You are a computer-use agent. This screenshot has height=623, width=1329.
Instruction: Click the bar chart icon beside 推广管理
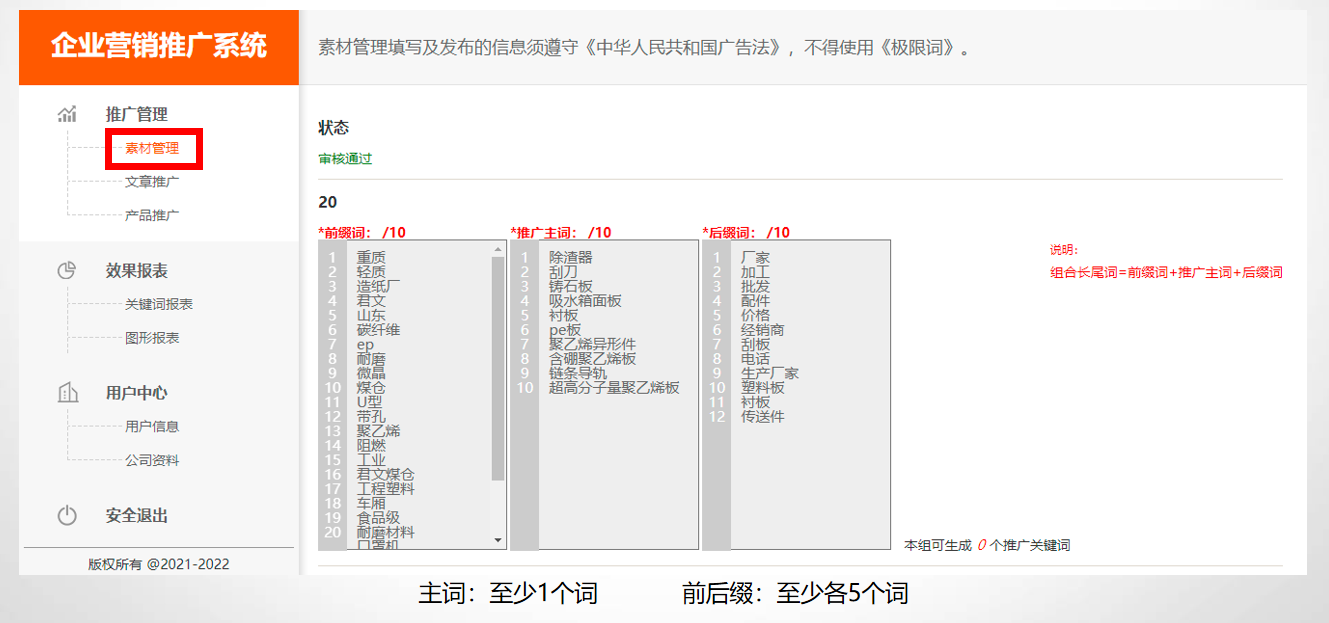[67, 114]
